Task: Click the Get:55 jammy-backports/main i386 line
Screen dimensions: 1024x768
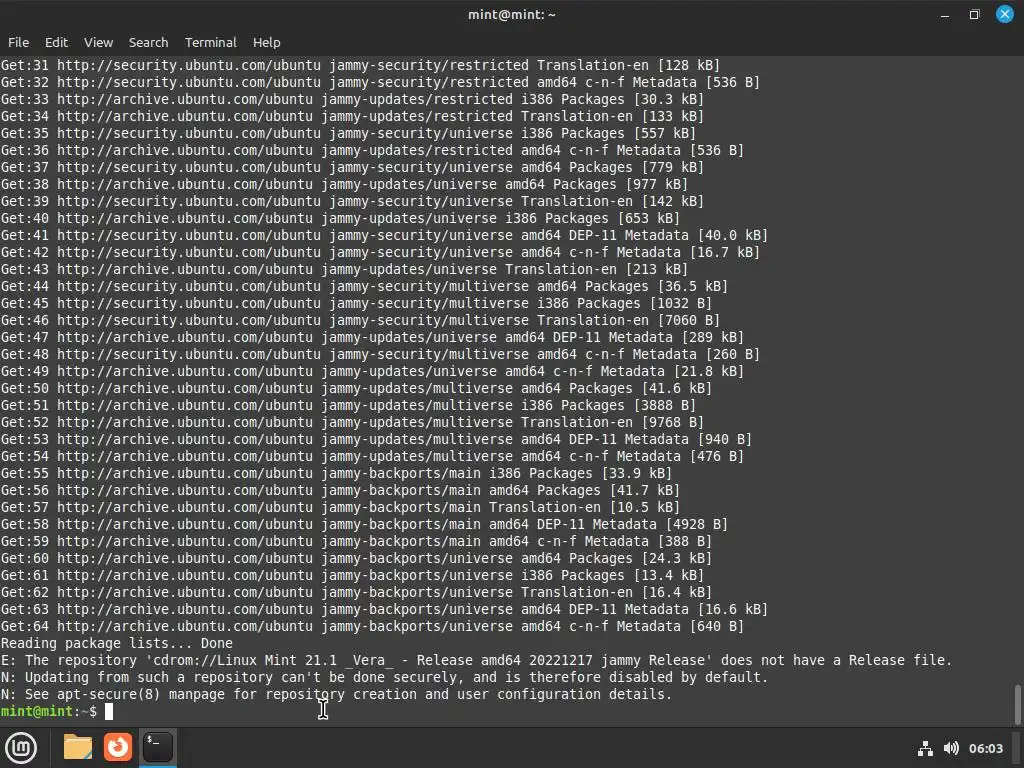Action: coord(336,473)
